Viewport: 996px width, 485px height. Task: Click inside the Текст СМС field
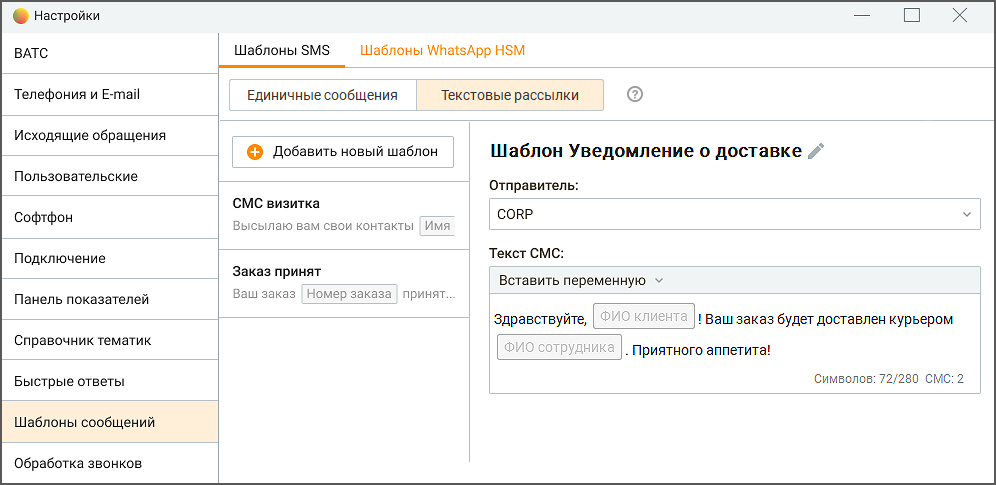[x=734, y=343]
